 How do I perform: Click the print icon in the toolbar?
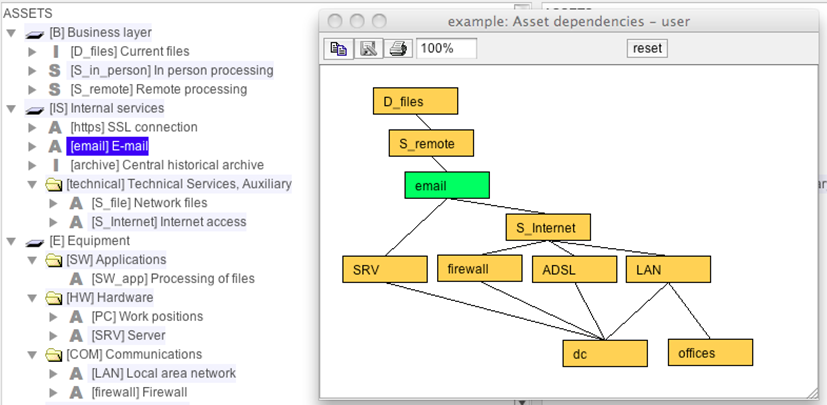click(396, 48)
